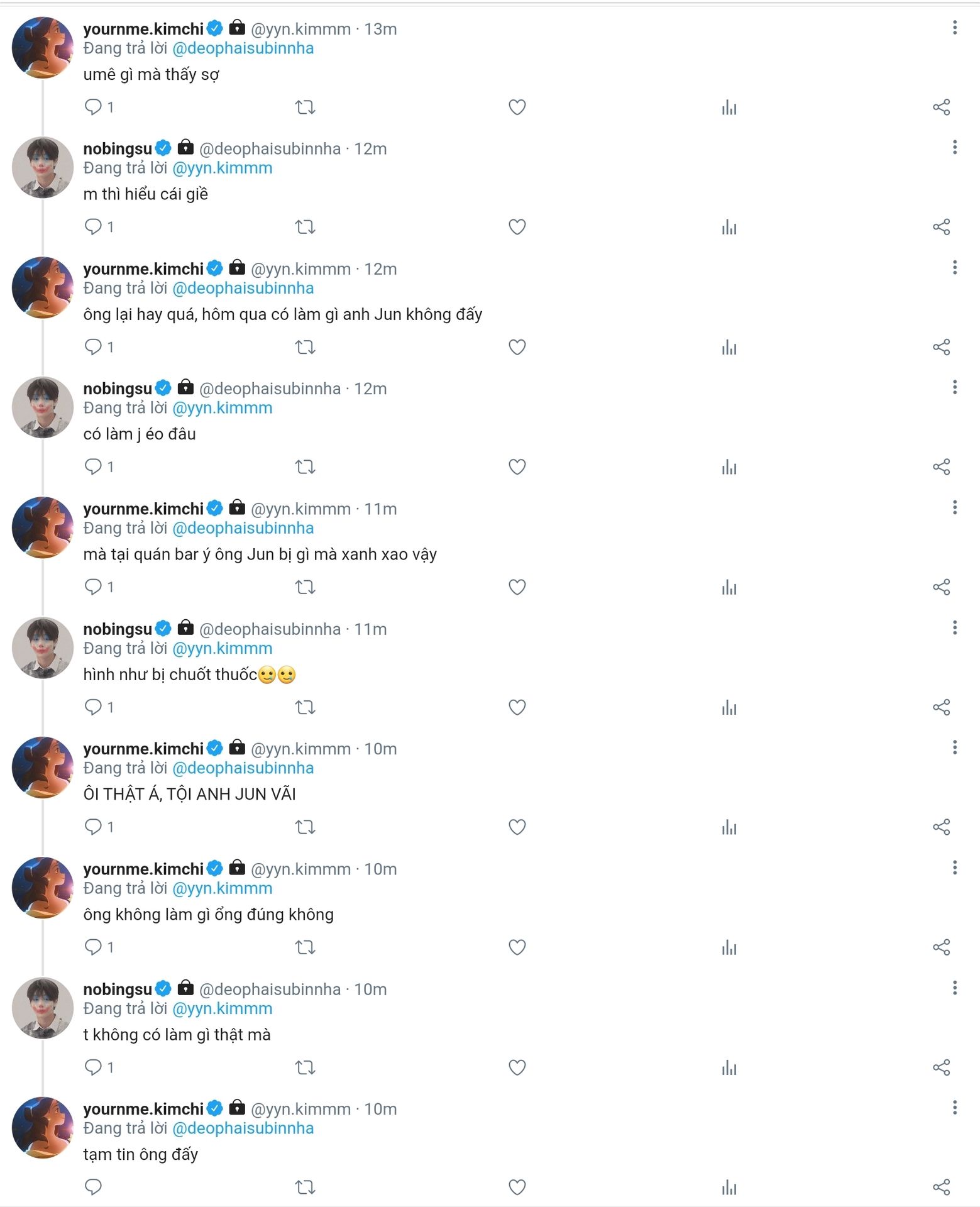Open @yyn.kimmm mention in "có làm j éo đâu"
This screenshot has height=1207, width=980.
click(x=222, y=408)
